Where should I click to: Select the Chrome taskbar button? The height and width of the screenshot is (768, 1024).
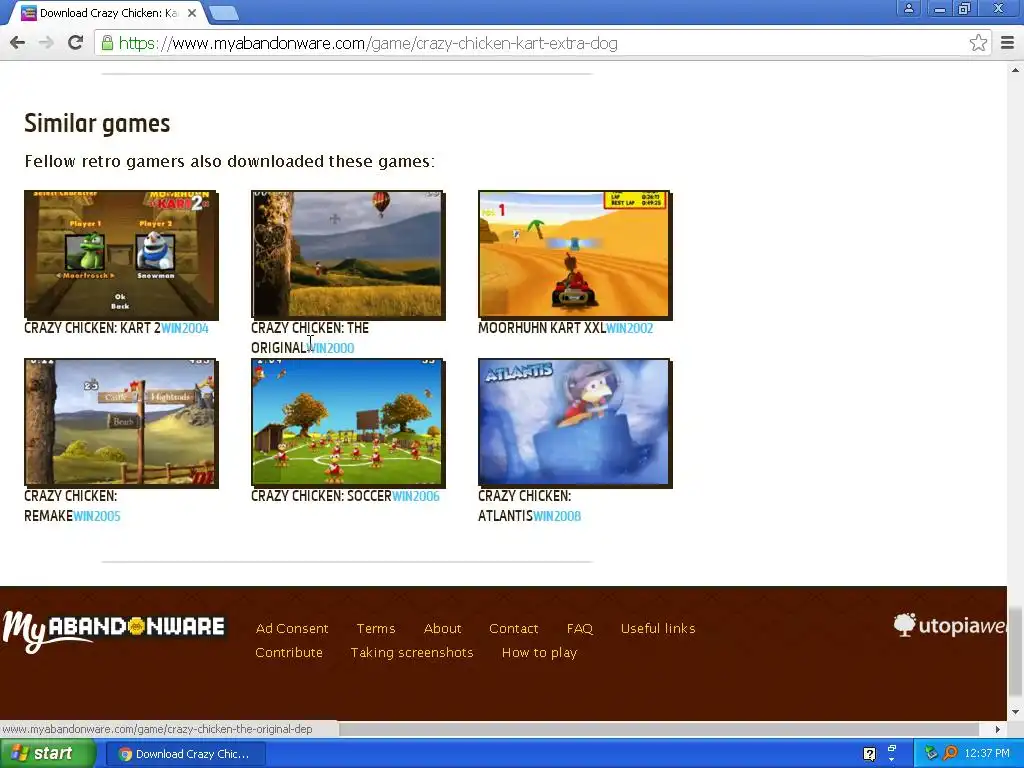185,754
